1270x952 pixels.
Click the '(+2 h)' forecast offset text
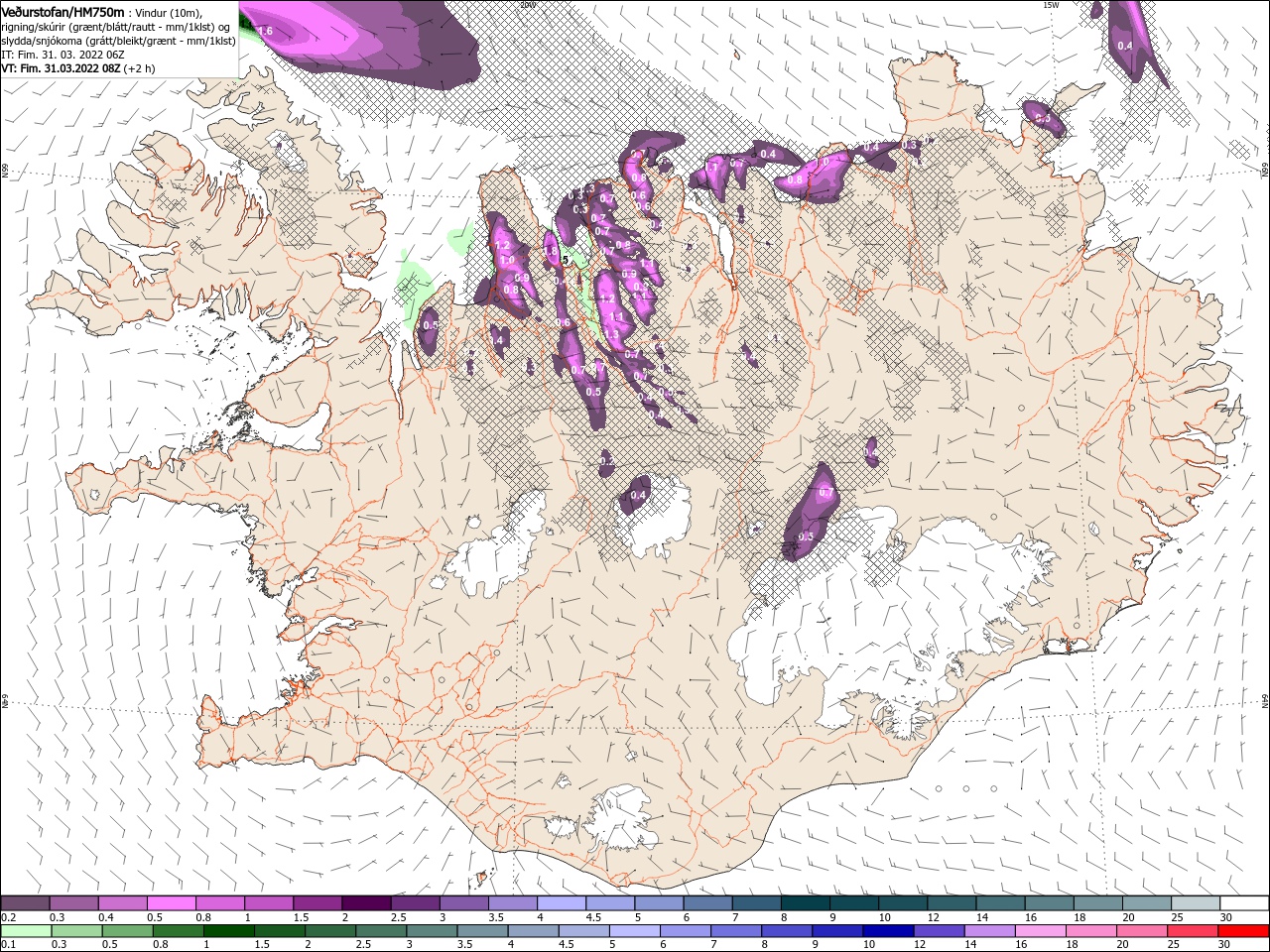point(140,68)
